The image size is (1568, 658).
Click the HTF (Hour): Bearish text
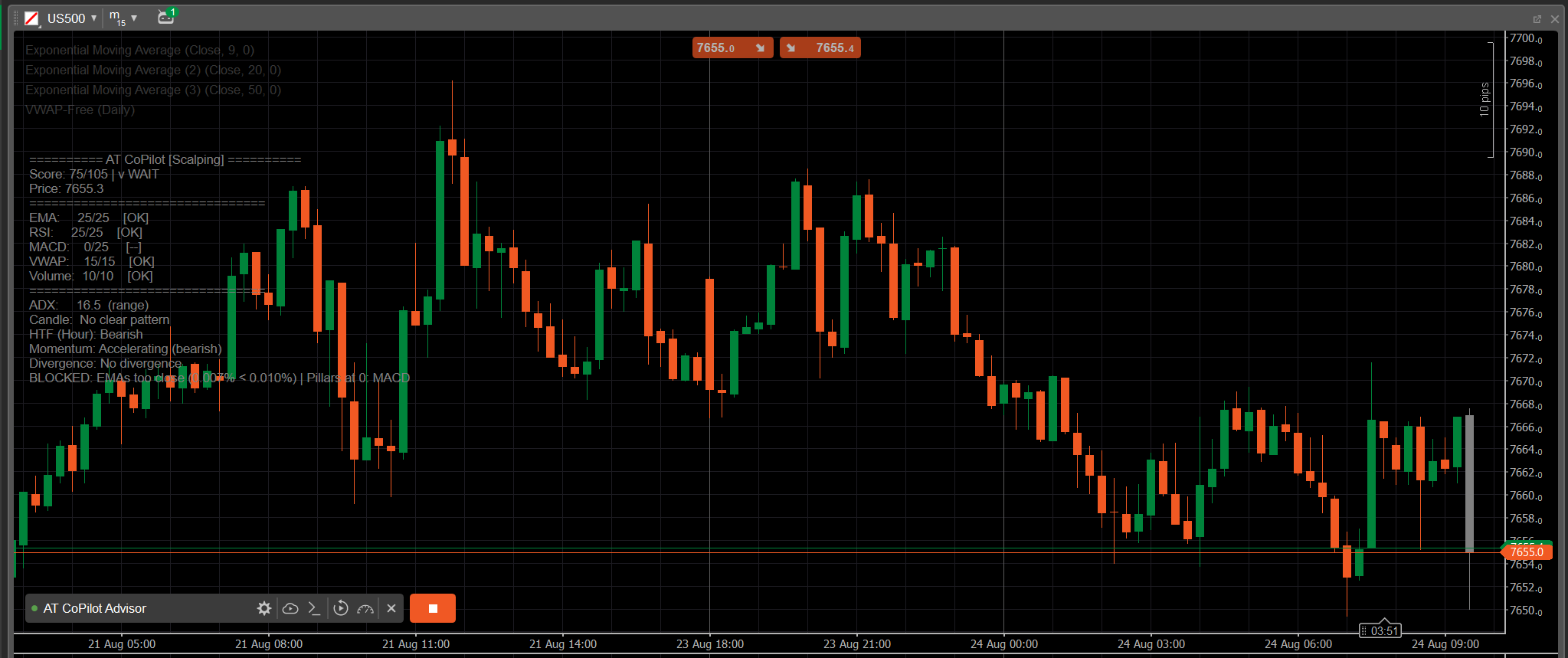(86, 334)
